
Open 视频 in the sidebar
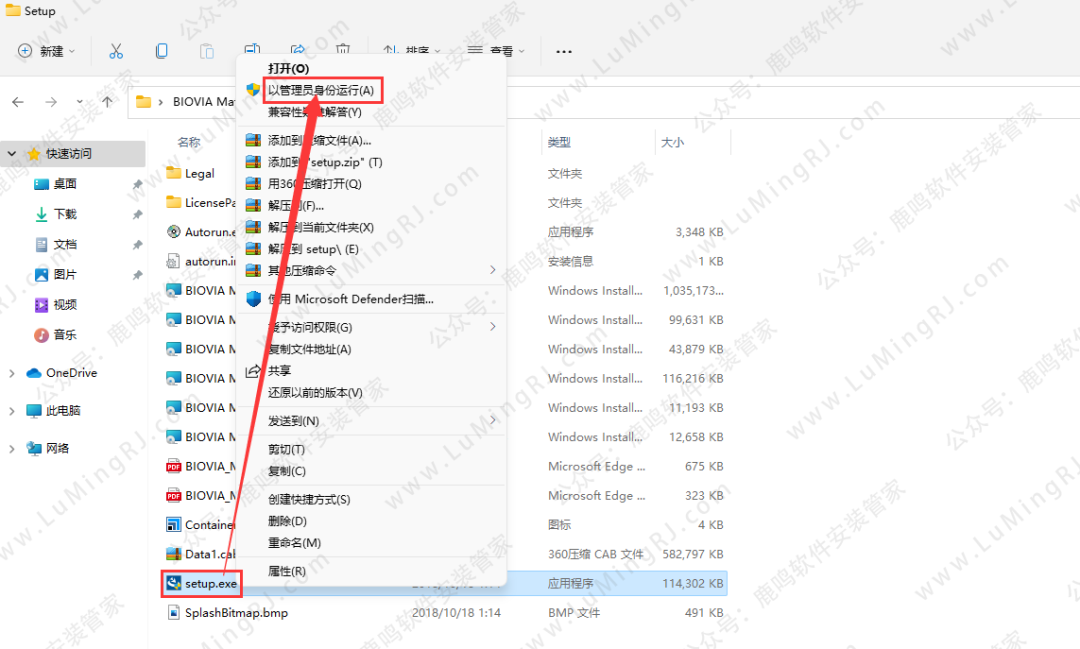[65, 305]
